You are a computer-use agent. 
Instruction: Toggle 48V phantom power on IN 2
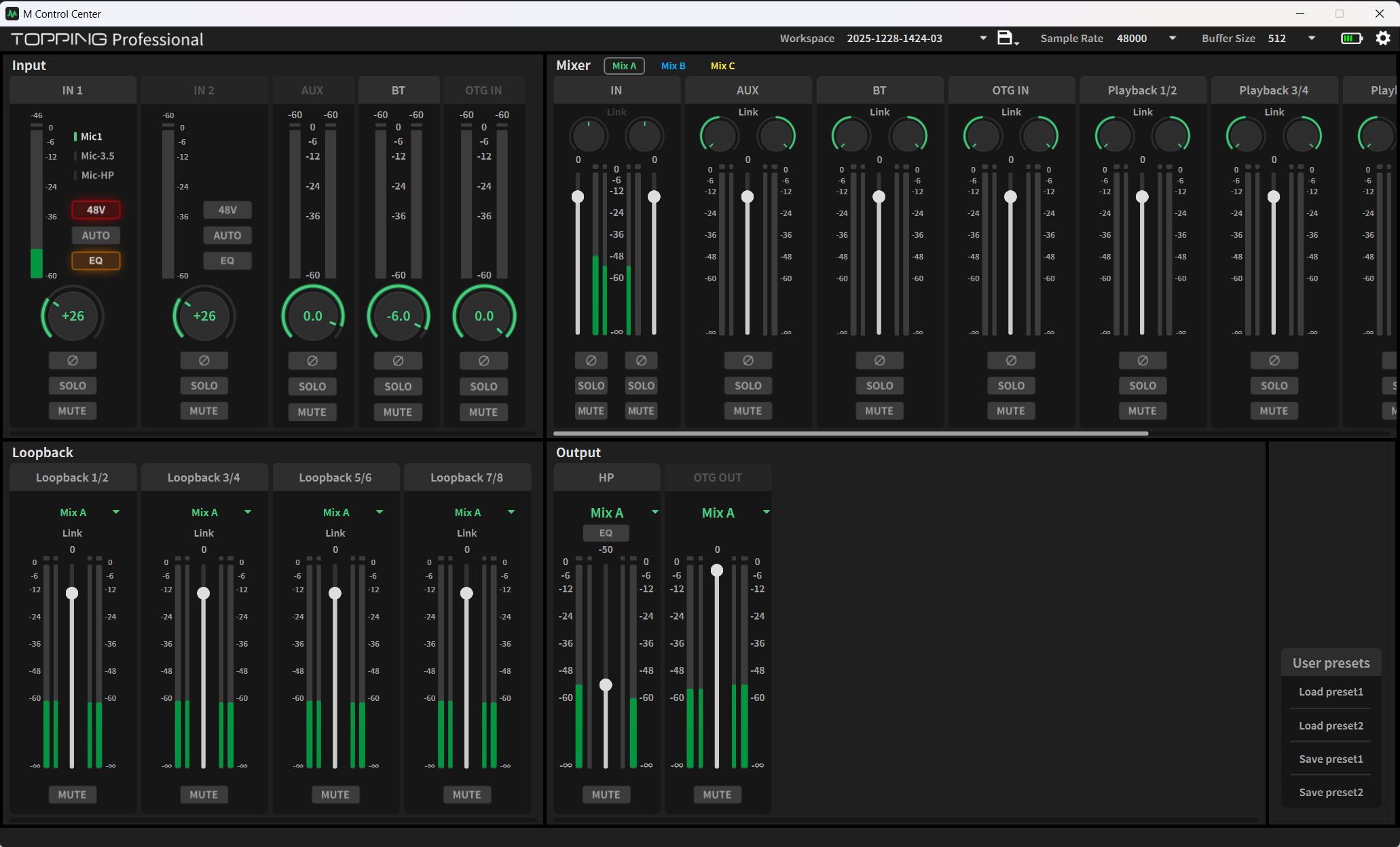coord(227,210)
